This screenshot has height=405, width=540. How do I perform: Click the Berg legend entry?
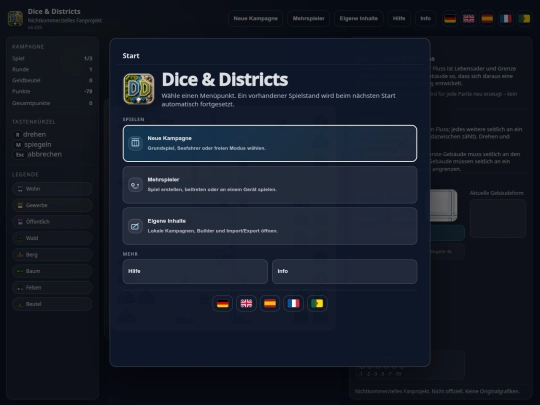click(52, 255)
